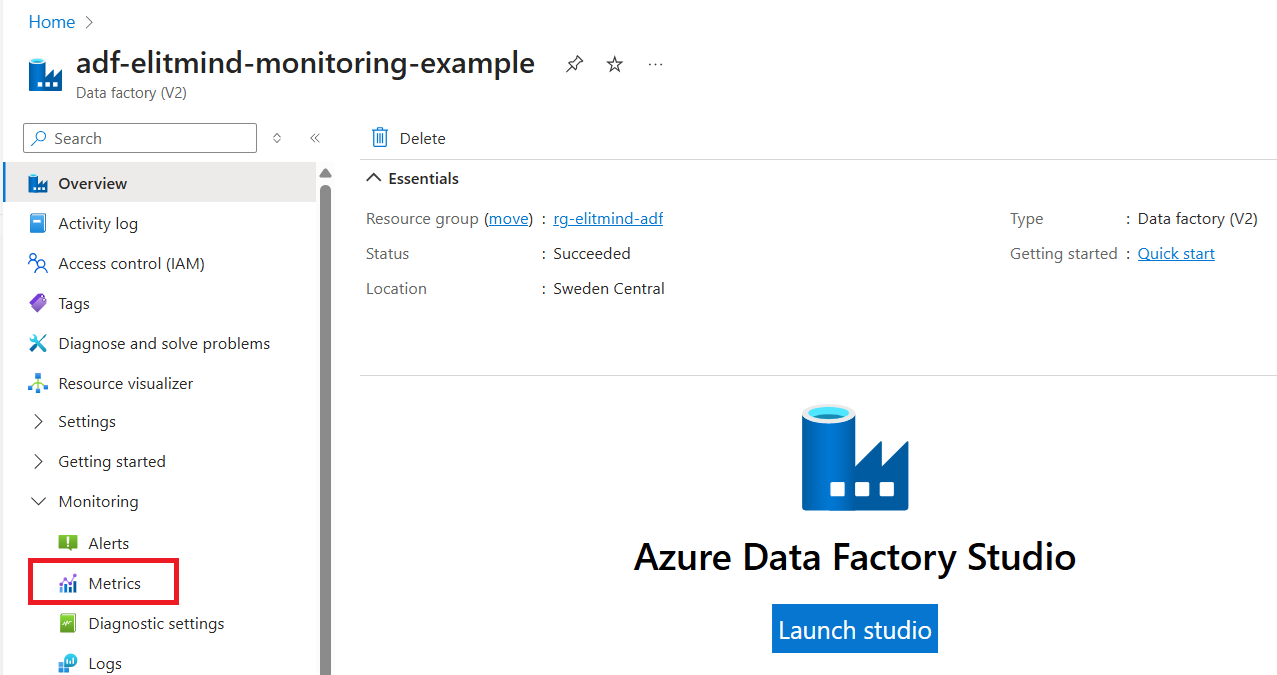Click the Resource visualizer hierarchy icon
The width and height of the screenshot is (1277, 675).
click(38, 383)
